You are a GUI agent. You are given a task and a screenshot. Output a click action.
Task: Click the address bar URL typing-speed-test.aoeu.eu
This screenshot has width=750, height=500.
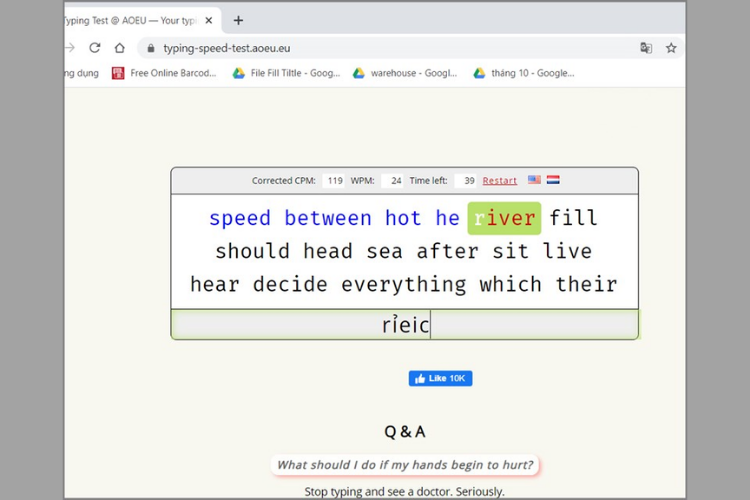tap(227, 48)
